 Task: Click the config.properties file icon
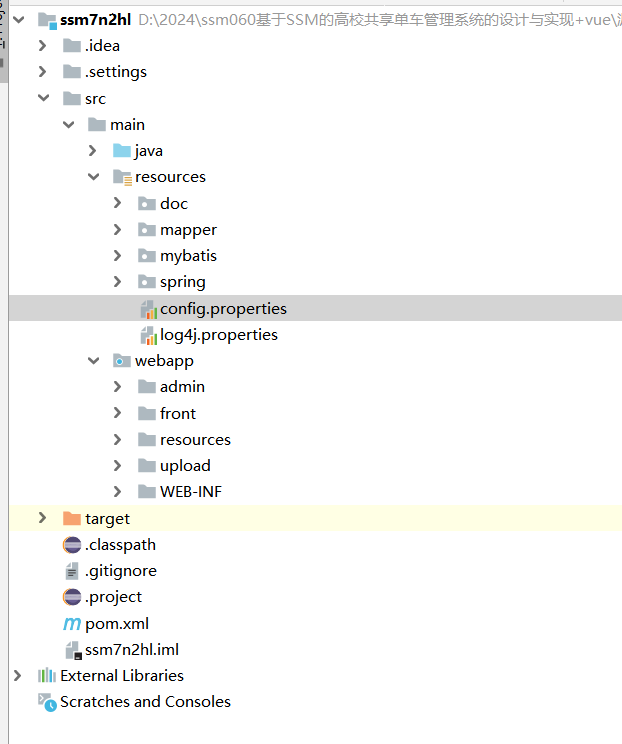click(x=148, y=309)
